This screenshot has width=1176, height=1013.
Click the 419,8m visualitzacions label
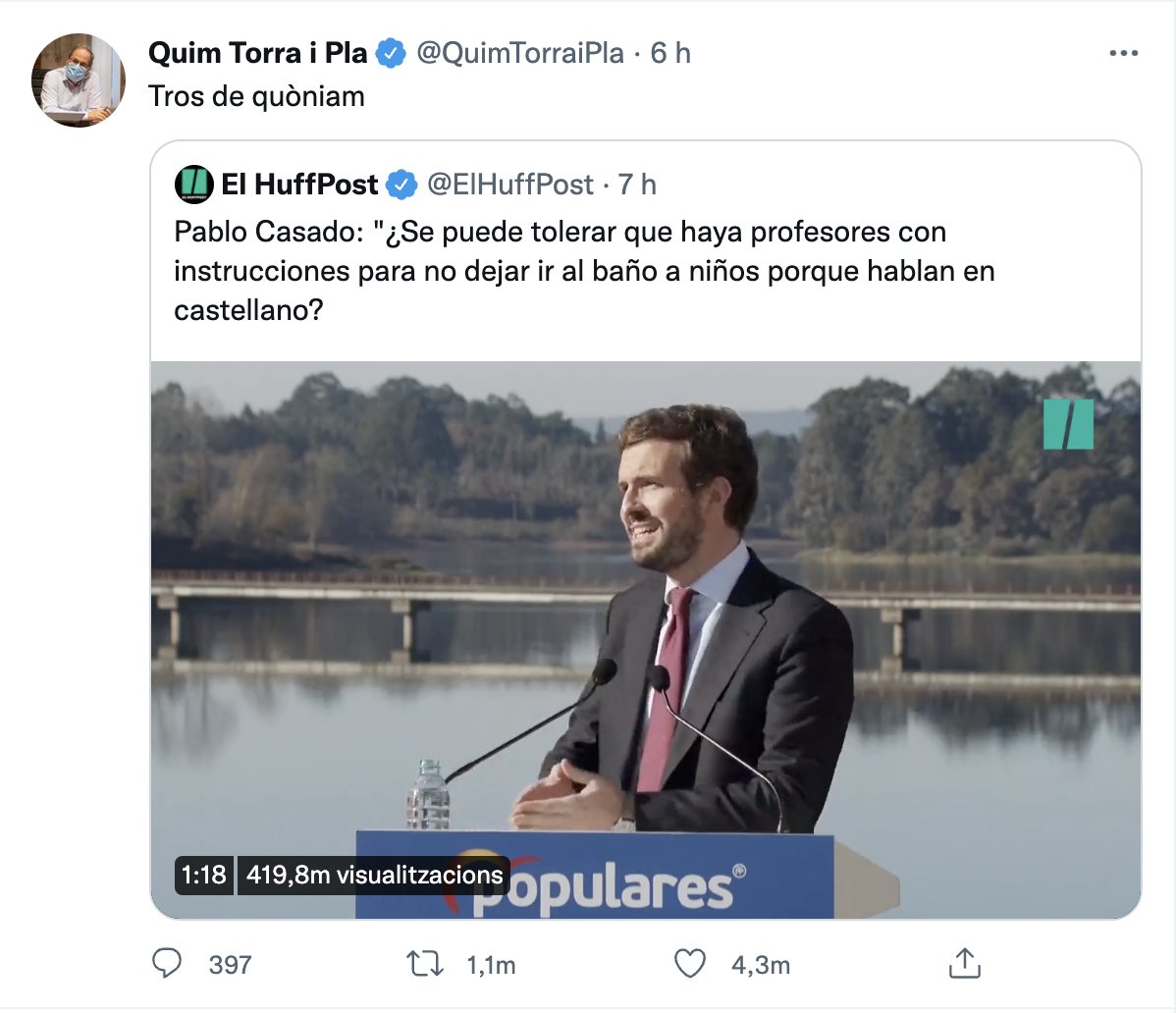coord(374,875)
